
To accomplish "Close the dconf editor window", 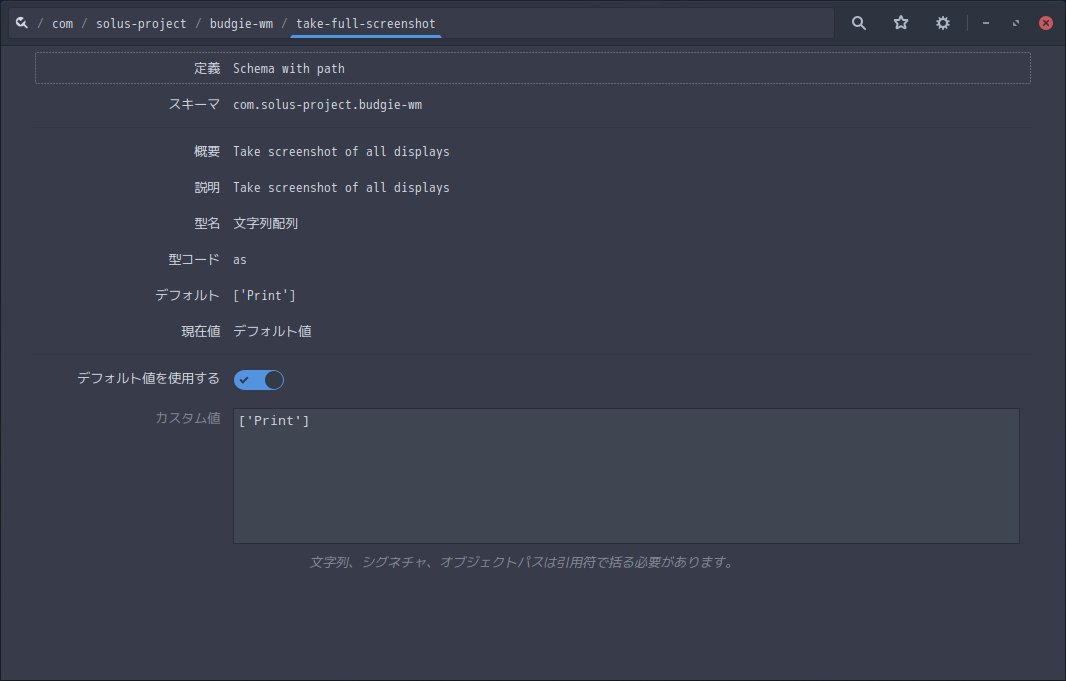I will point(1046,23).
